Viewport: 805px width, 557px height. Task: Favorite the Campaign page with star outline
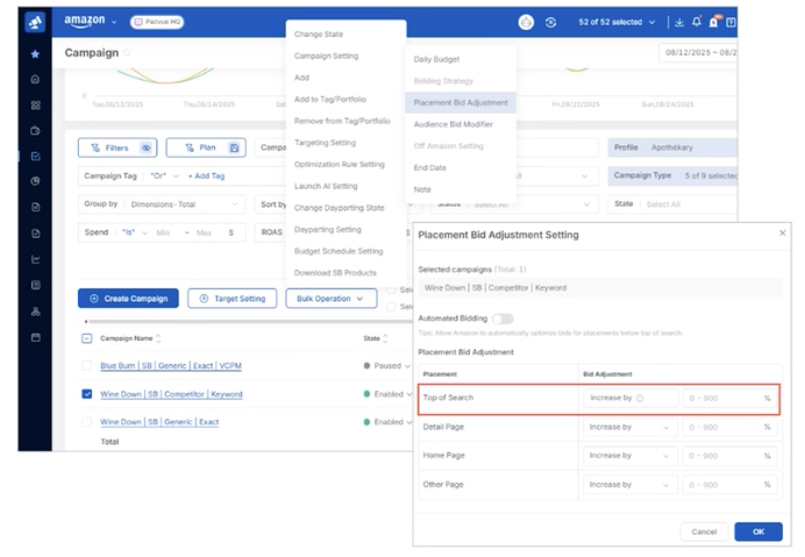pyautogui.click(x=127, y=53)
